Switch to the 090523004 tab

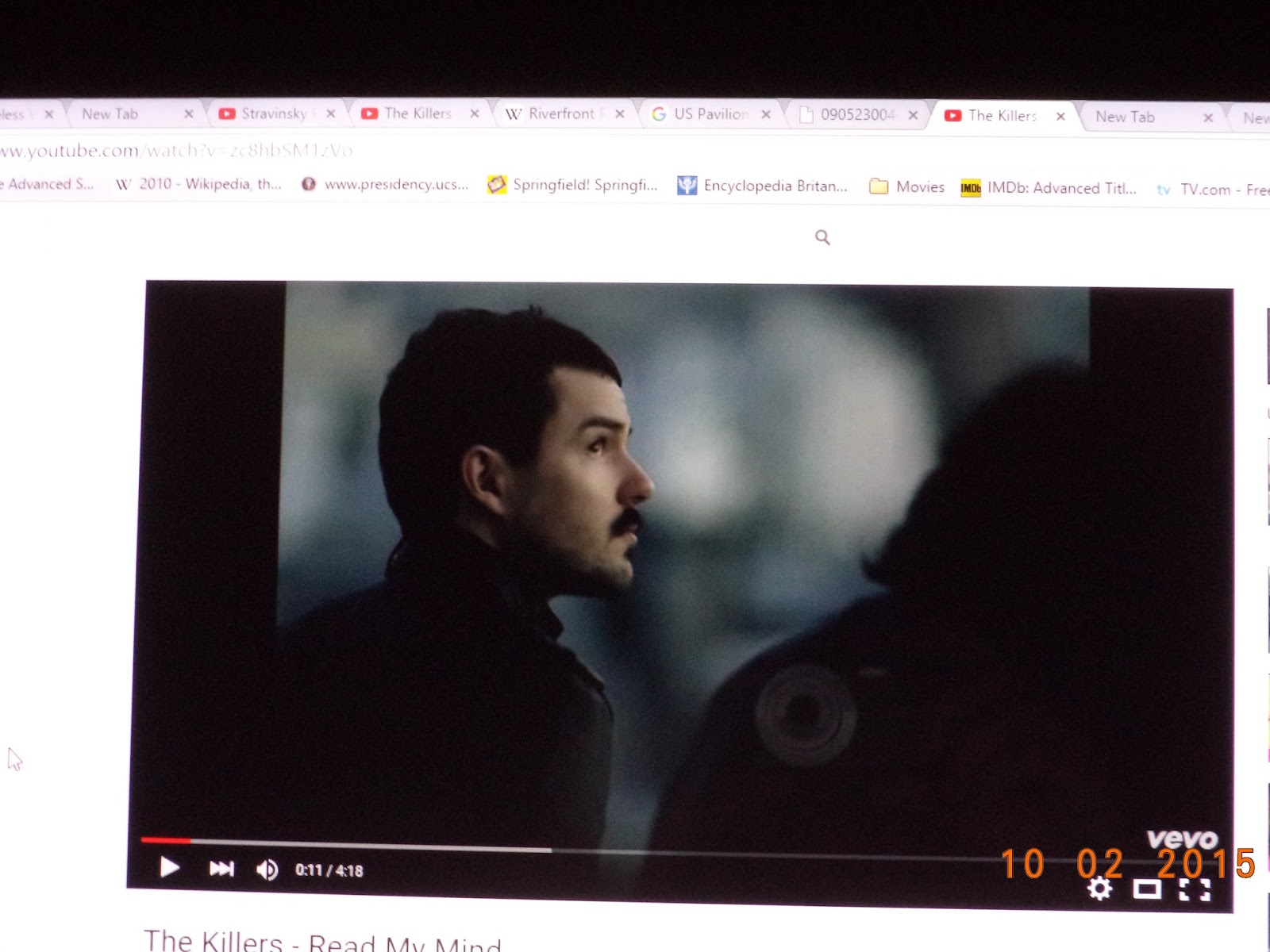857,115
